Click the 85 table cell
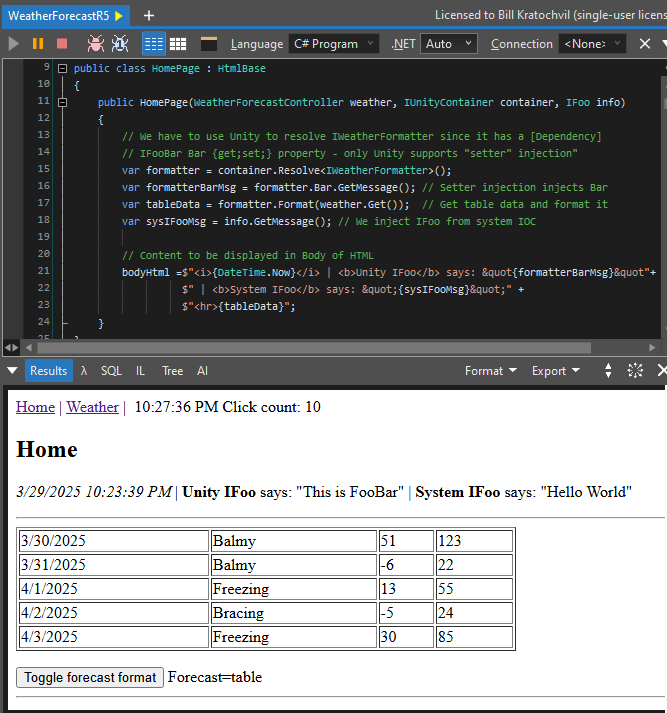 point(474,637)
